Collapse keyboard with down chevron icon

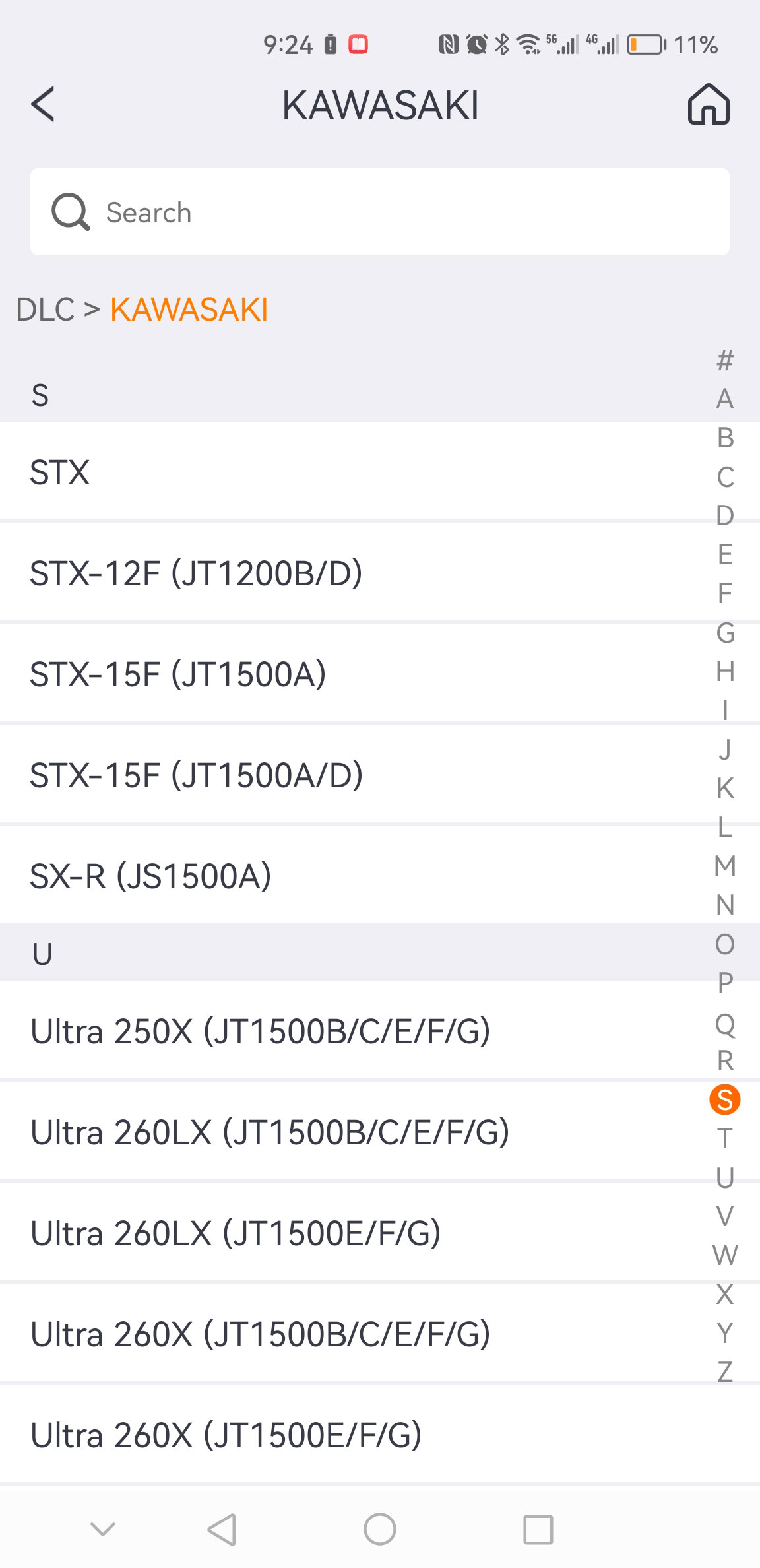pos(103,1528)
